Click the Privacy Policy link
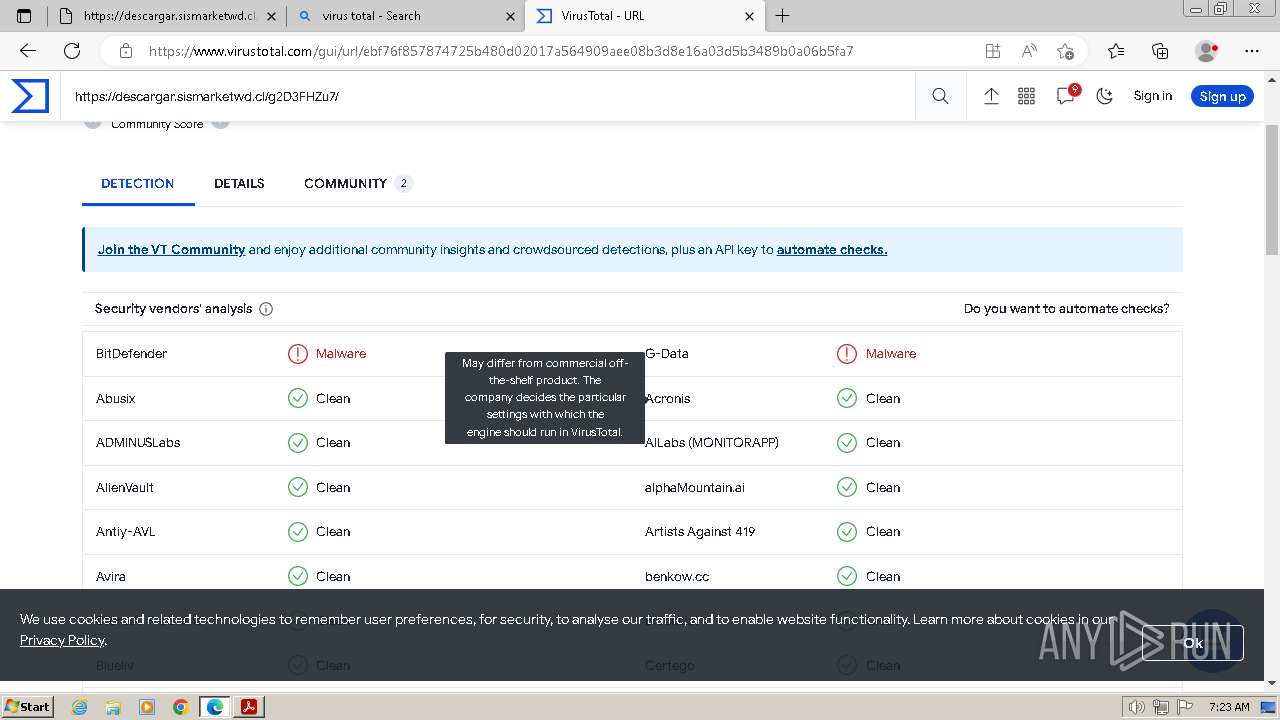Image resolution: width=1280 pixels, height=720 pixels. tap(62, 640)
